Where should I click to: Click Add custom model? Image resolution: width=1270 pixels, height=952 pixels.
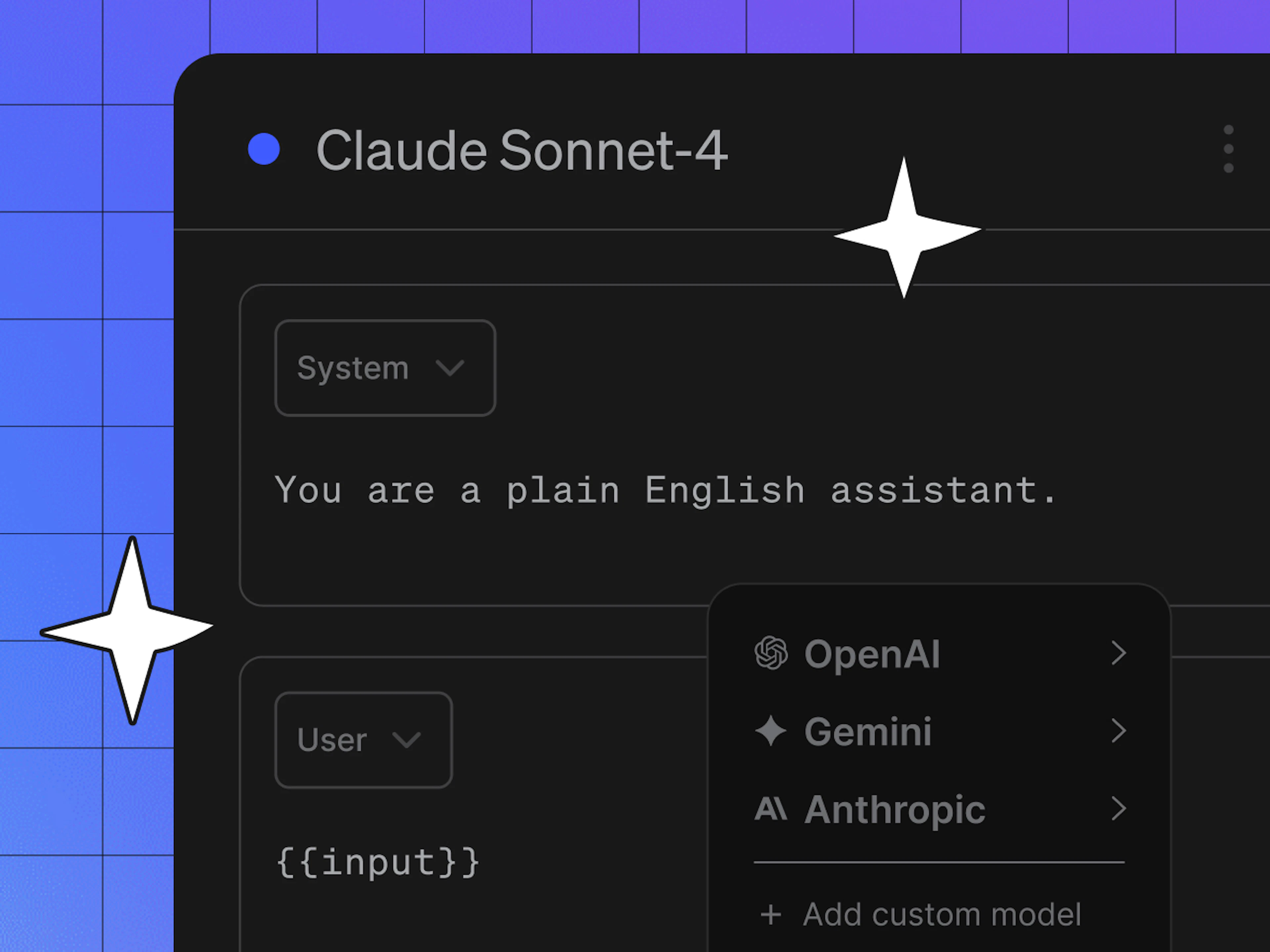point(921,915)
